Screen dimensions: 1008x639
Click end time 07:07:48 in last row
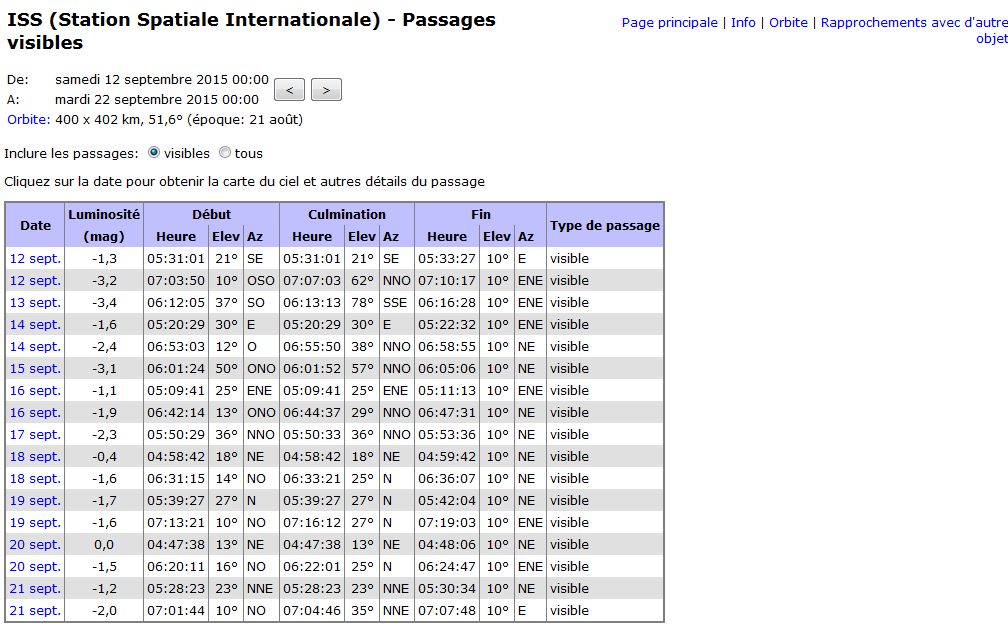coord(447,611)
